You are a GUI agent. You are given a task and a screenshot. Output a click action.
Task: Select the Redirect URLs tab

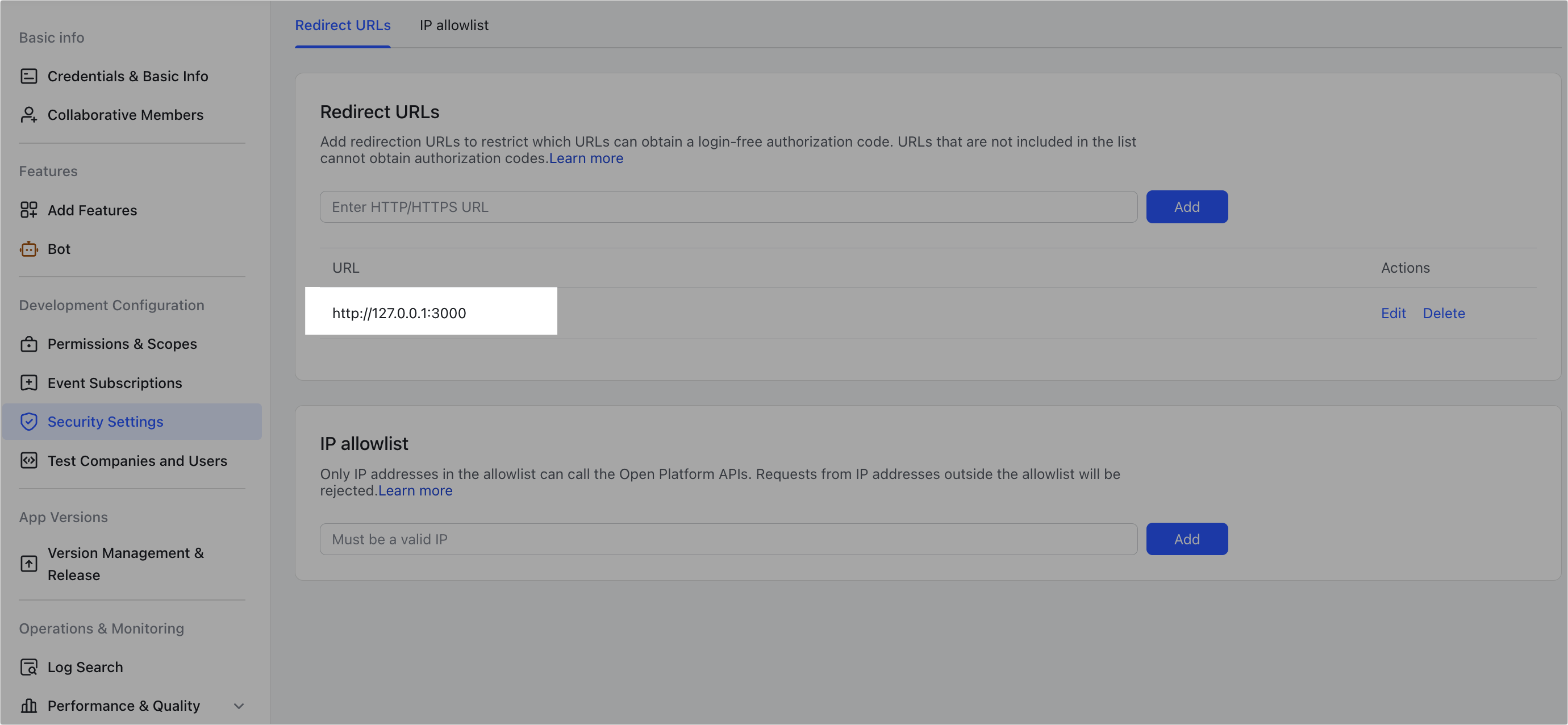(x=343, y=26)
